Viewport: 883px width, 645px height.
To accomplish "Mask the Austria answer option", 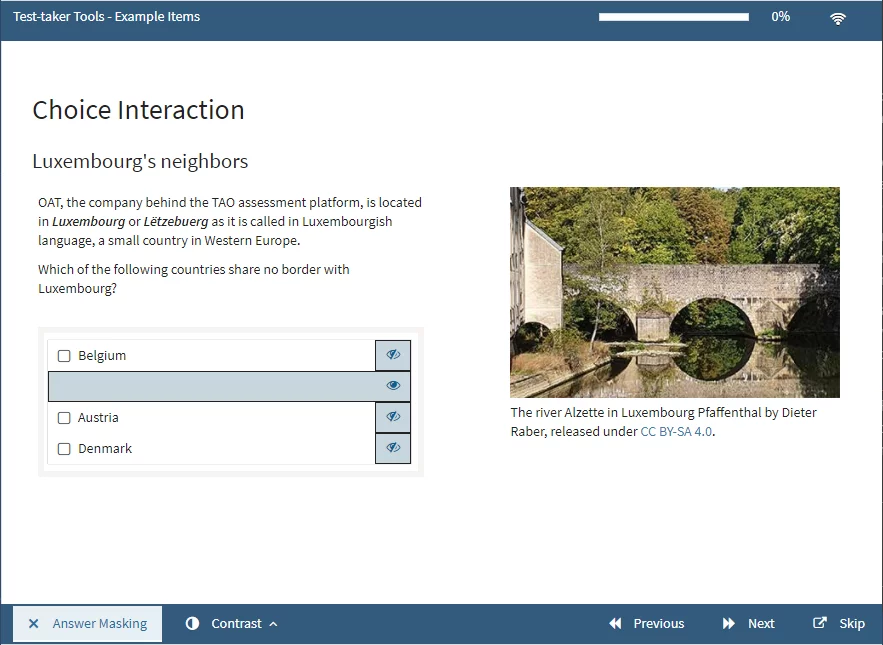I will pos(393,417).
